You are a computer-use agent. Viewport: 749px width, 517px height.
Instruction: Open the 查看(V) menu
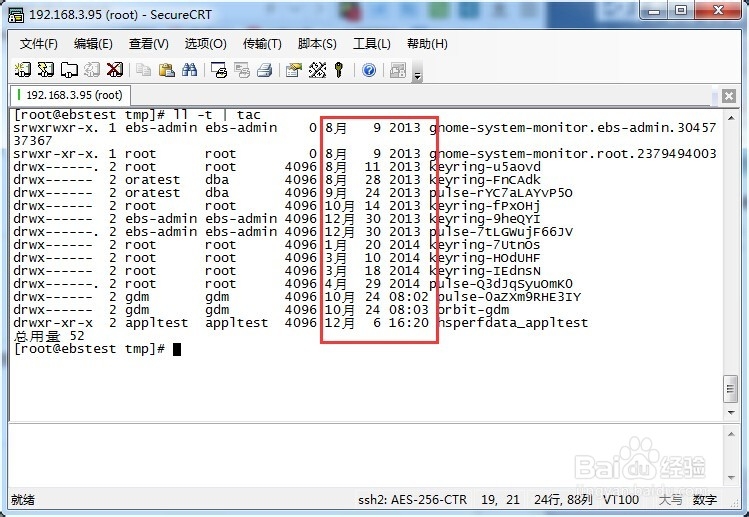click(x=149, y=44)
